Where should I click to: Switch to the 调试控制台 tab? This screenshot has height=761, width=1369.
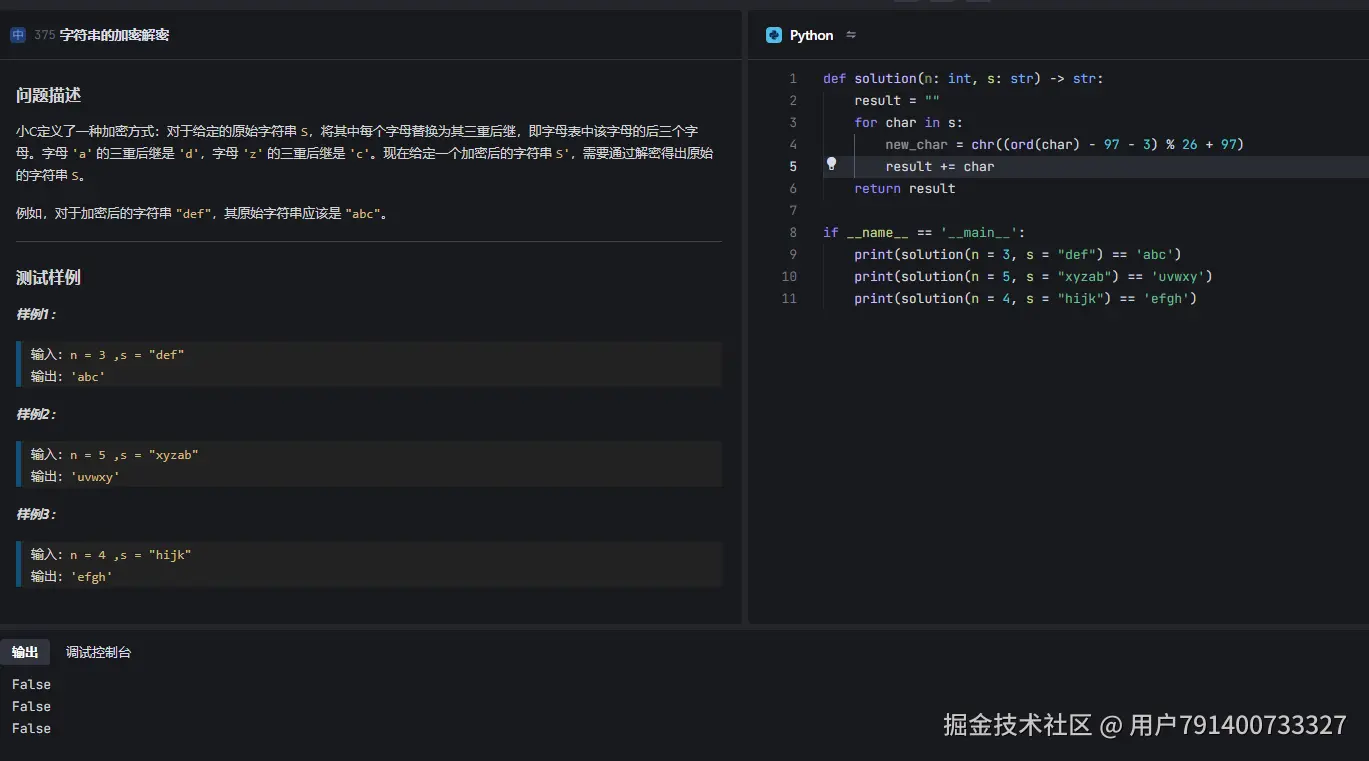click(x=98, y=652)
